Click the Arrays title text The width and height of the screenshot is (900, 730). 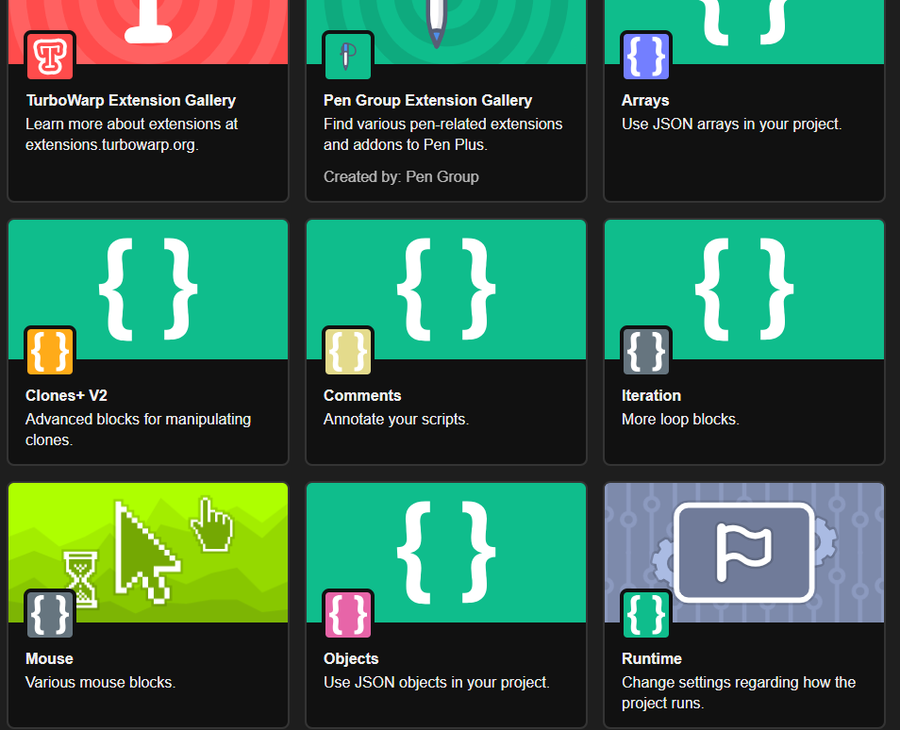pos(645,100)
